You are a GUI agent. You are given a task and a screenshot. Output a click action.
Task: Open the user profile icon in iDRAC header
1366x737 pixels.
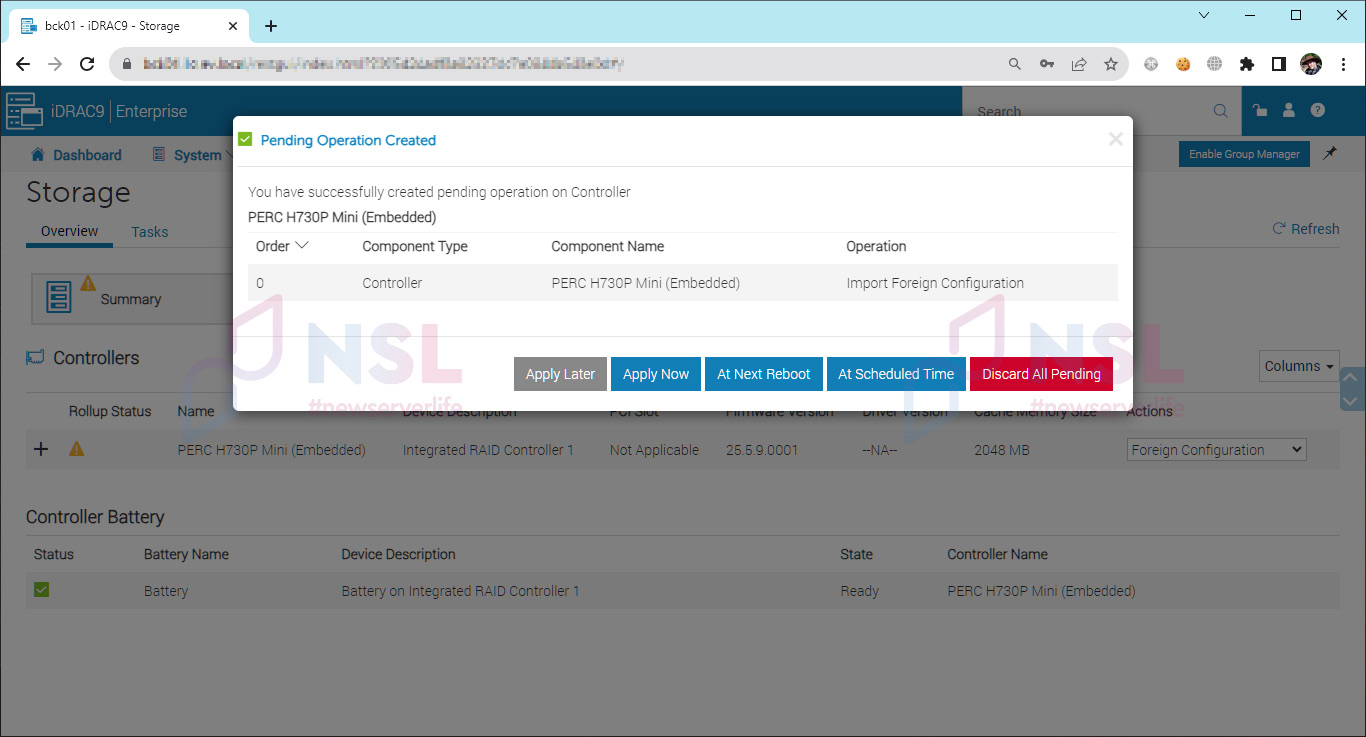[x=1289, y=110]
